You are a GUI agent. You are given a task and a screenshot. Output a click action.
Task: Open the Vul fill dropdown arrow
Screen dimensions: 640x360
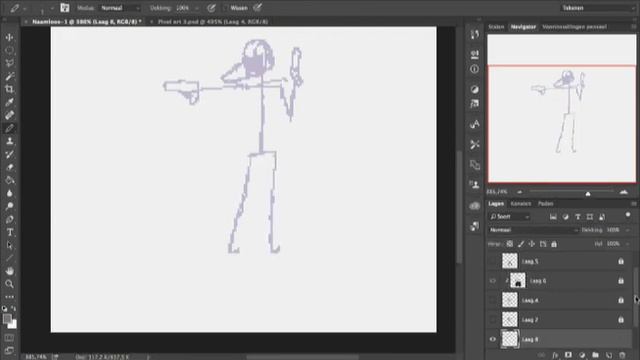[628, 244]
